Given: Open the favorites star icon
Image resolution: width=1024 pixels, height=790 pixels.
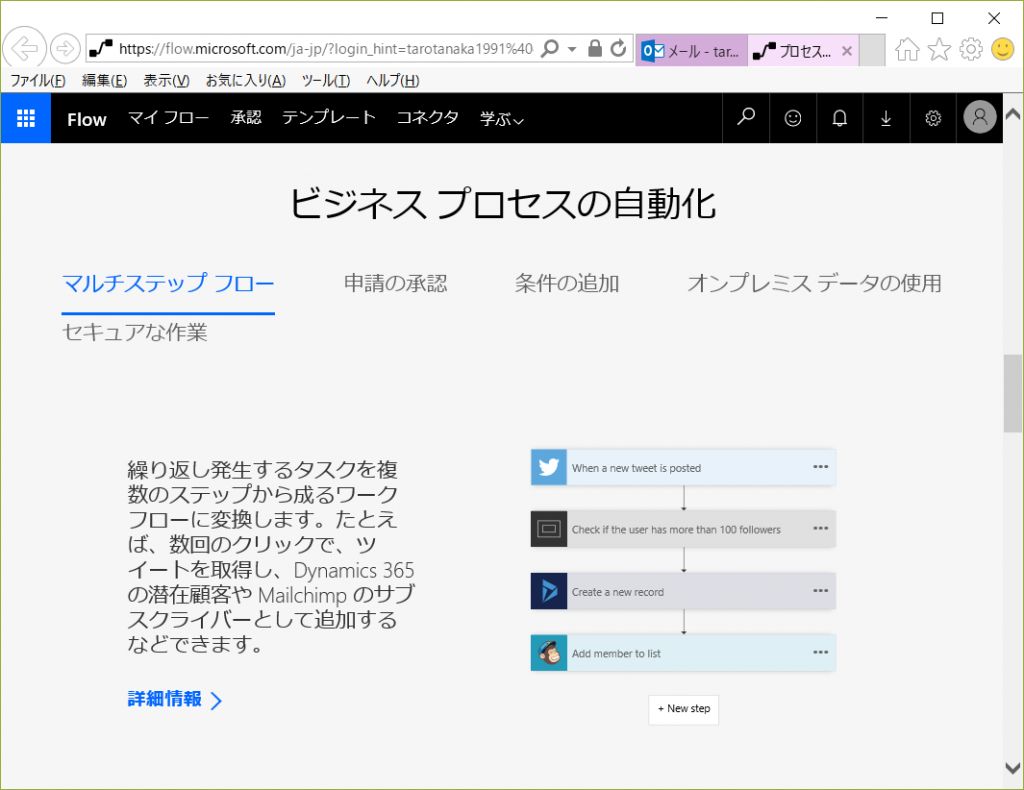Looking at the screenshot, I should click(x=939, y=49).
